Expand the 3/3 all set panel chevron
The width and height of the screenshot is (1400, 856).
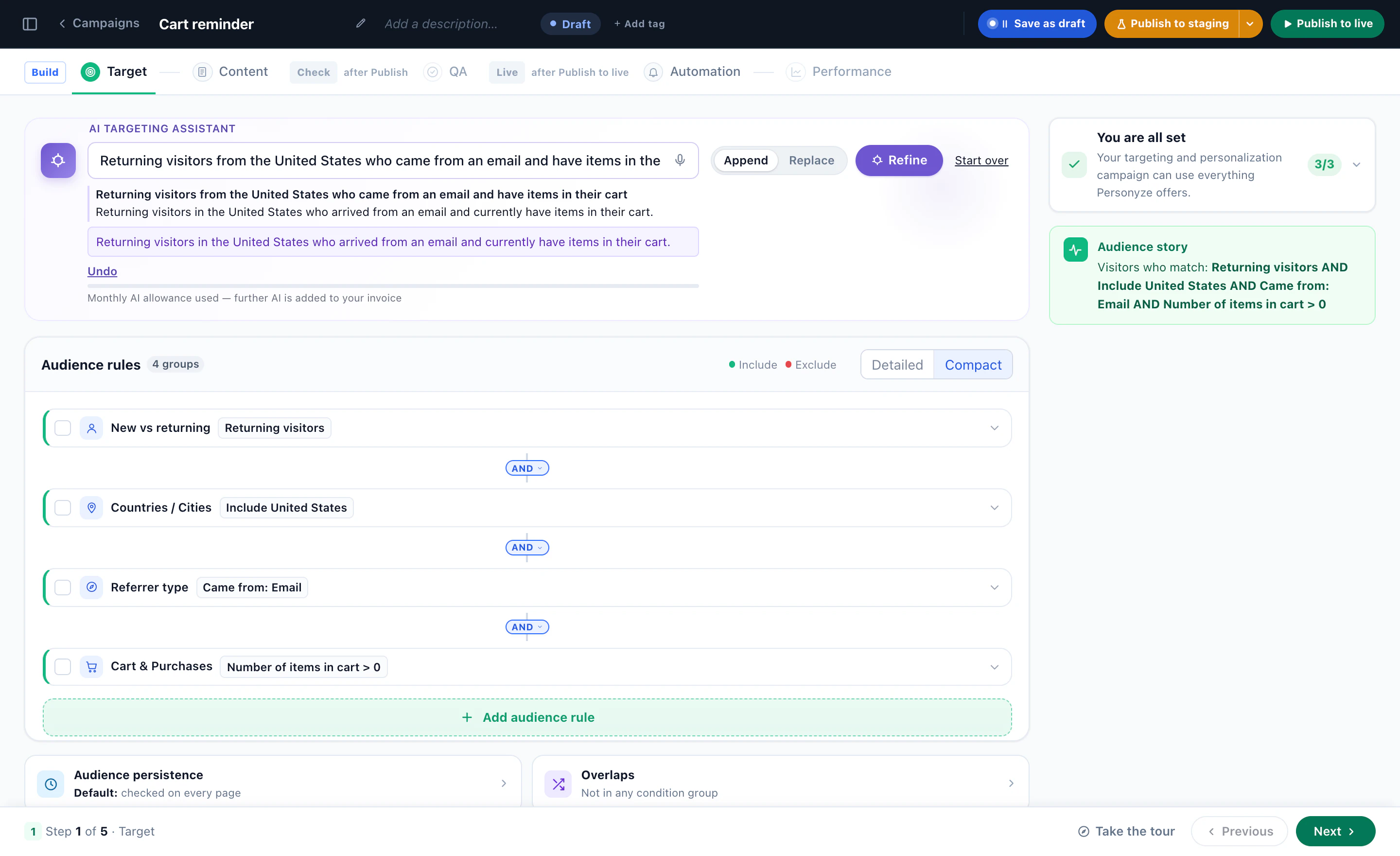pyautogui.click(x=1356, y=165)
